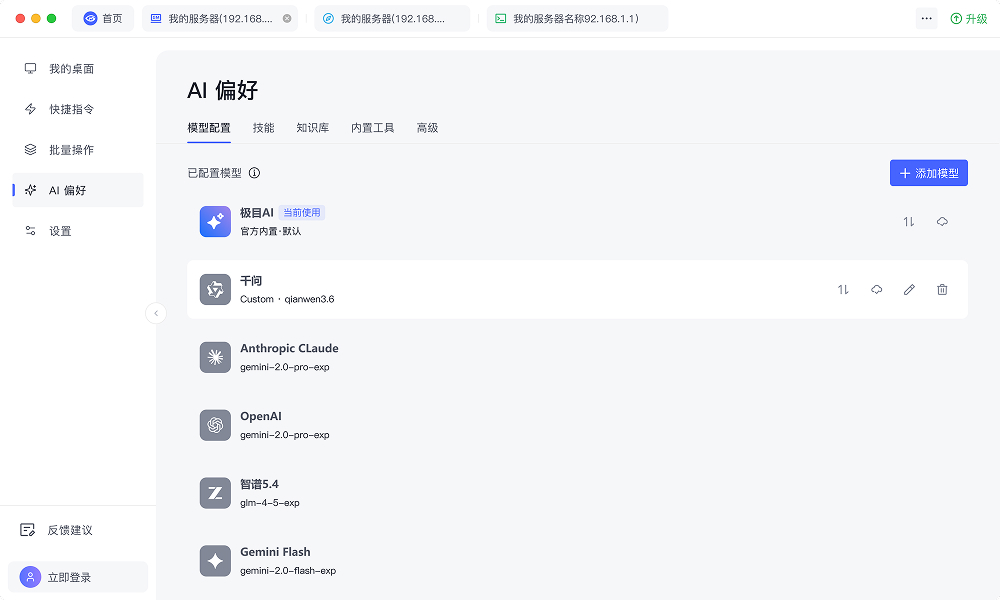Viewport: 1000px width, 600px height.
Task: Click cloud icon in 极目AI row
Action: [x=942, y=222]
